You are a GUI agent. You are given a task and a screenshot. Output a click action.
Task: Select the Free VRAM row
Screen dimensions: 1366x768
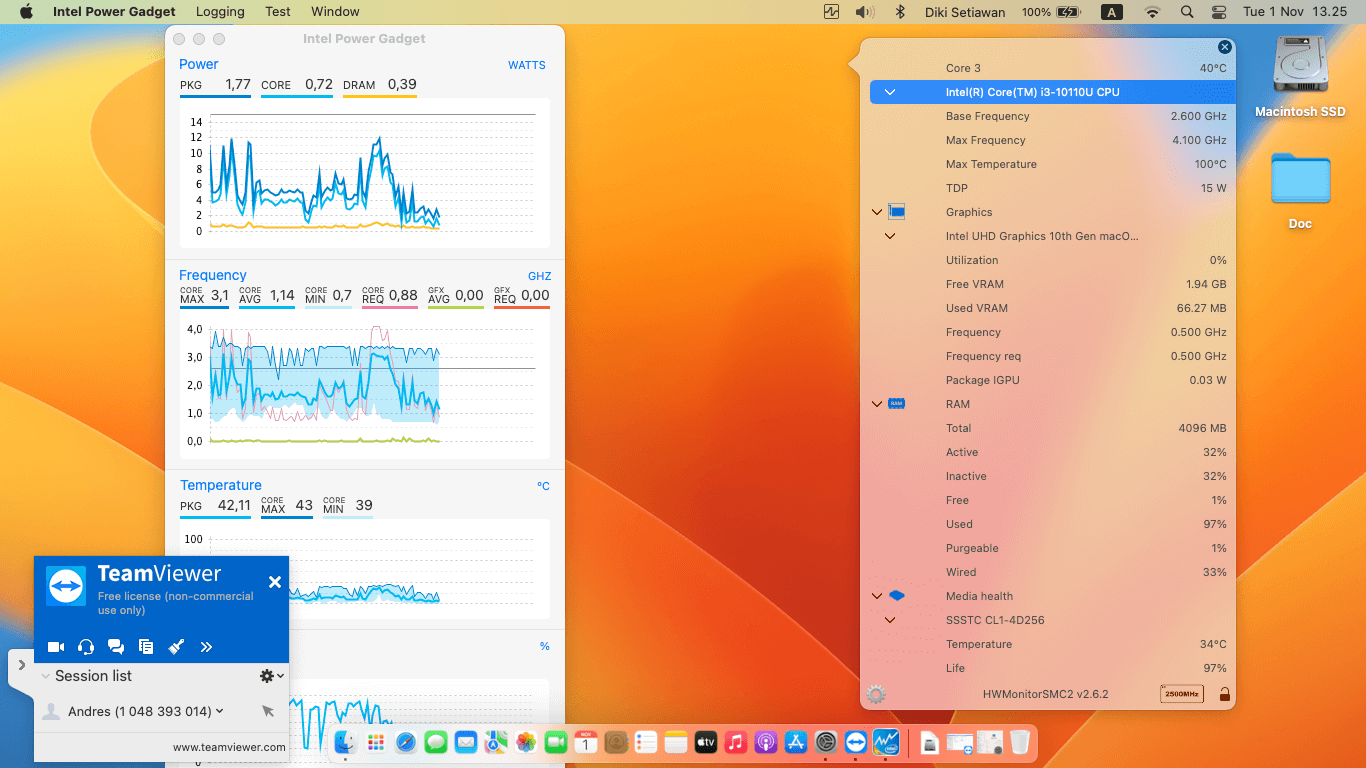[1048, 284]
